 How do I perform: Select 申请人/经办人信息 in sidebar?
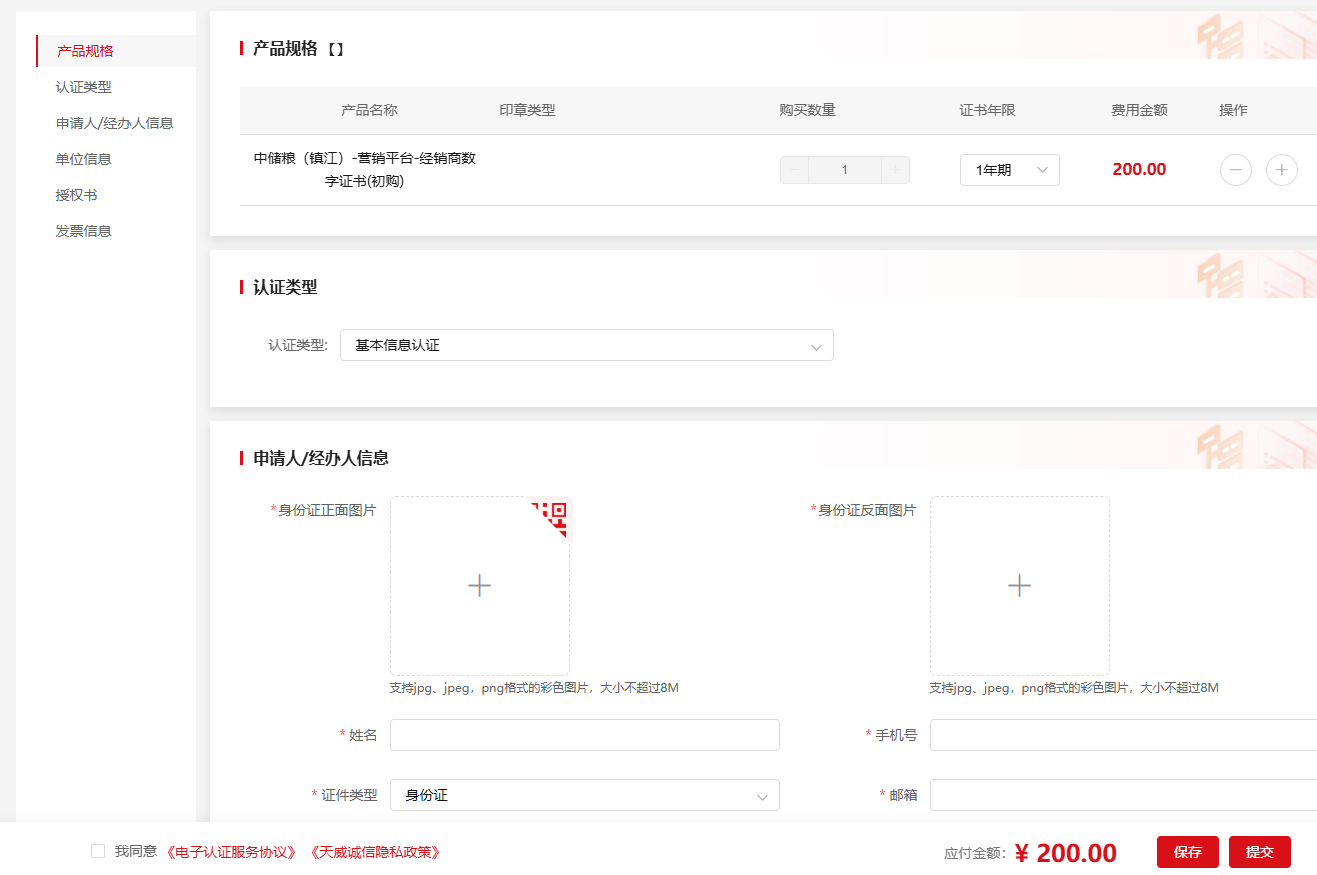(x=115, y=123)
